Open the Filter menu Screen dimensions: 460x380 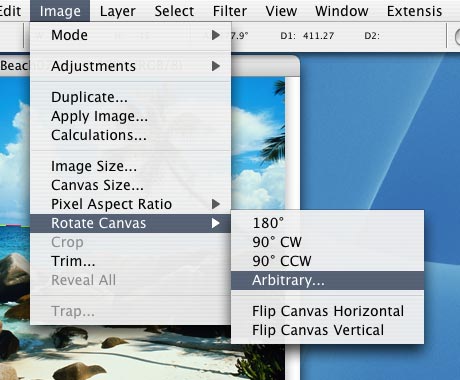[x=230, y=11]
